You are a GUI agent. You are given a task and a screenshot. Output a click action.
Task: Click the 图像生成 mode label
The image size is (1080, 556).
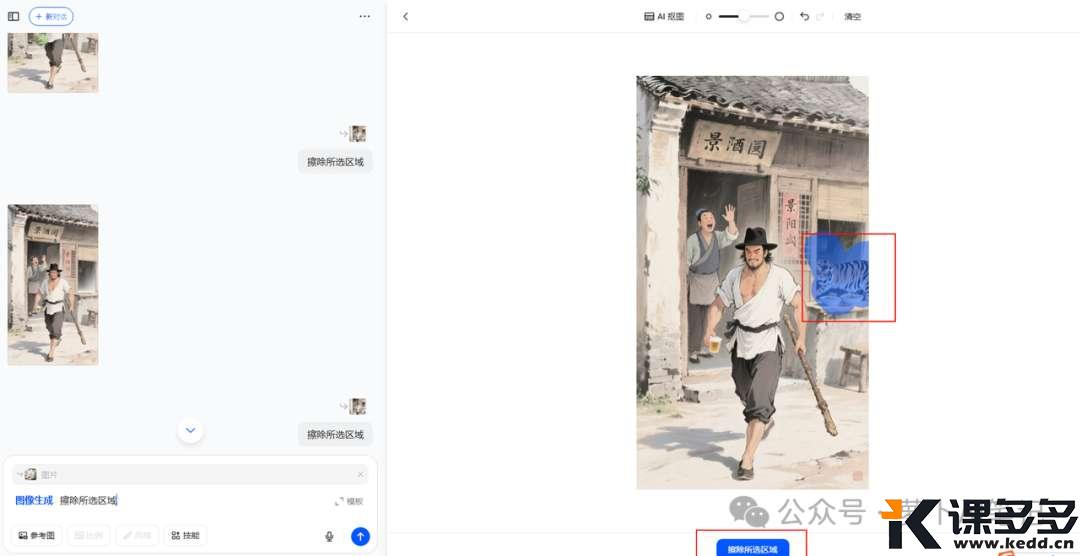tap(34, 501)
